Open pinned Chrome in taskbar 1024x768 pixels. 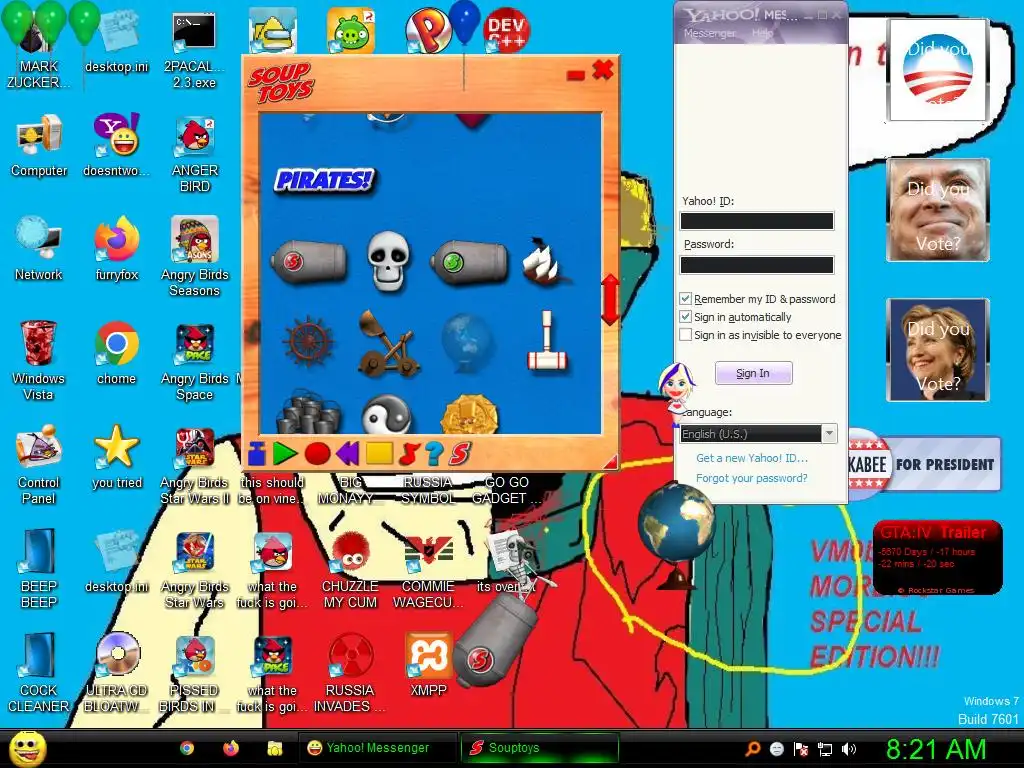coord(187,748)
